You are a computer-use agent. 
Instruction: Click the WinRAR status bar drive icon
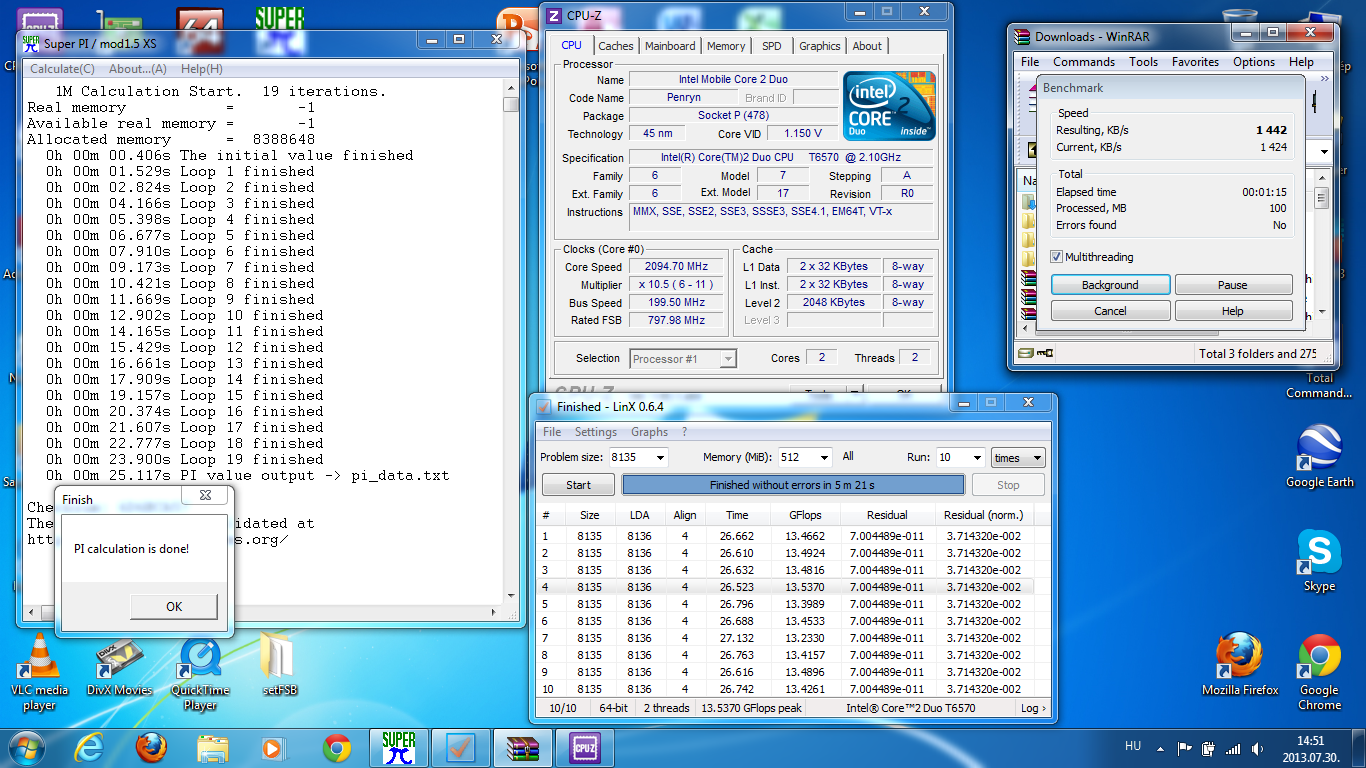[x=1025, y=353]
